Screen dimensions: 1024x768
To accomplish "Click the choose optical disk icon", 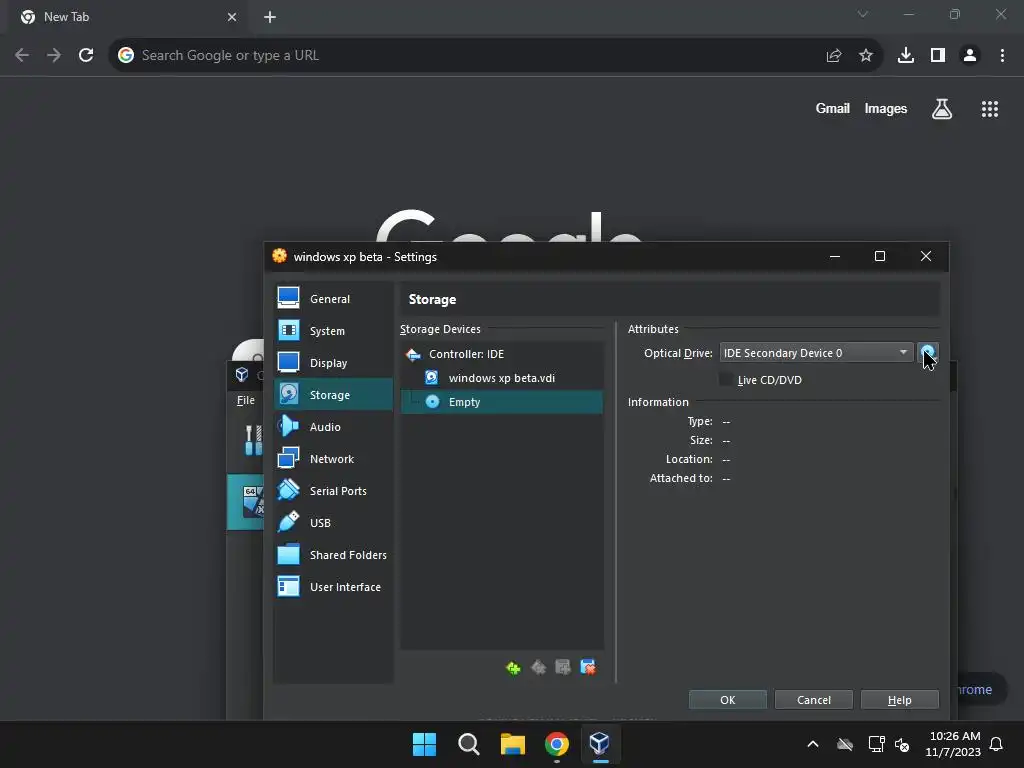I will [x=927, y=353].
